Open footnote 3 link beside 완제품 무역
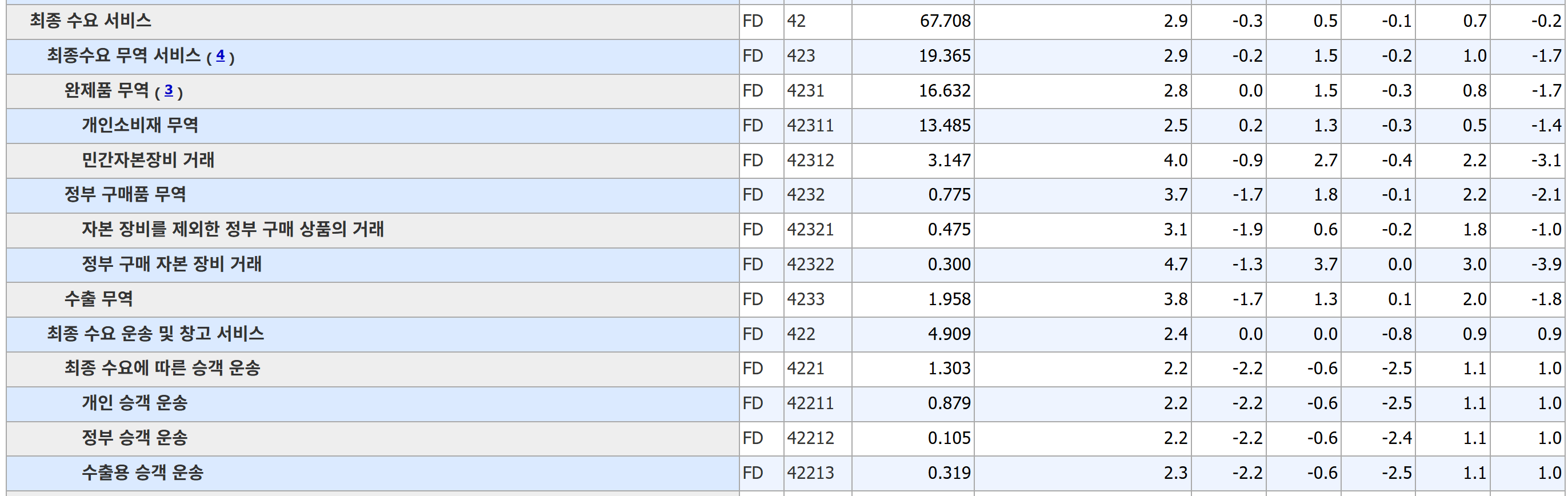The width and height of the screenshot is (1568, 496). [169, 91]
